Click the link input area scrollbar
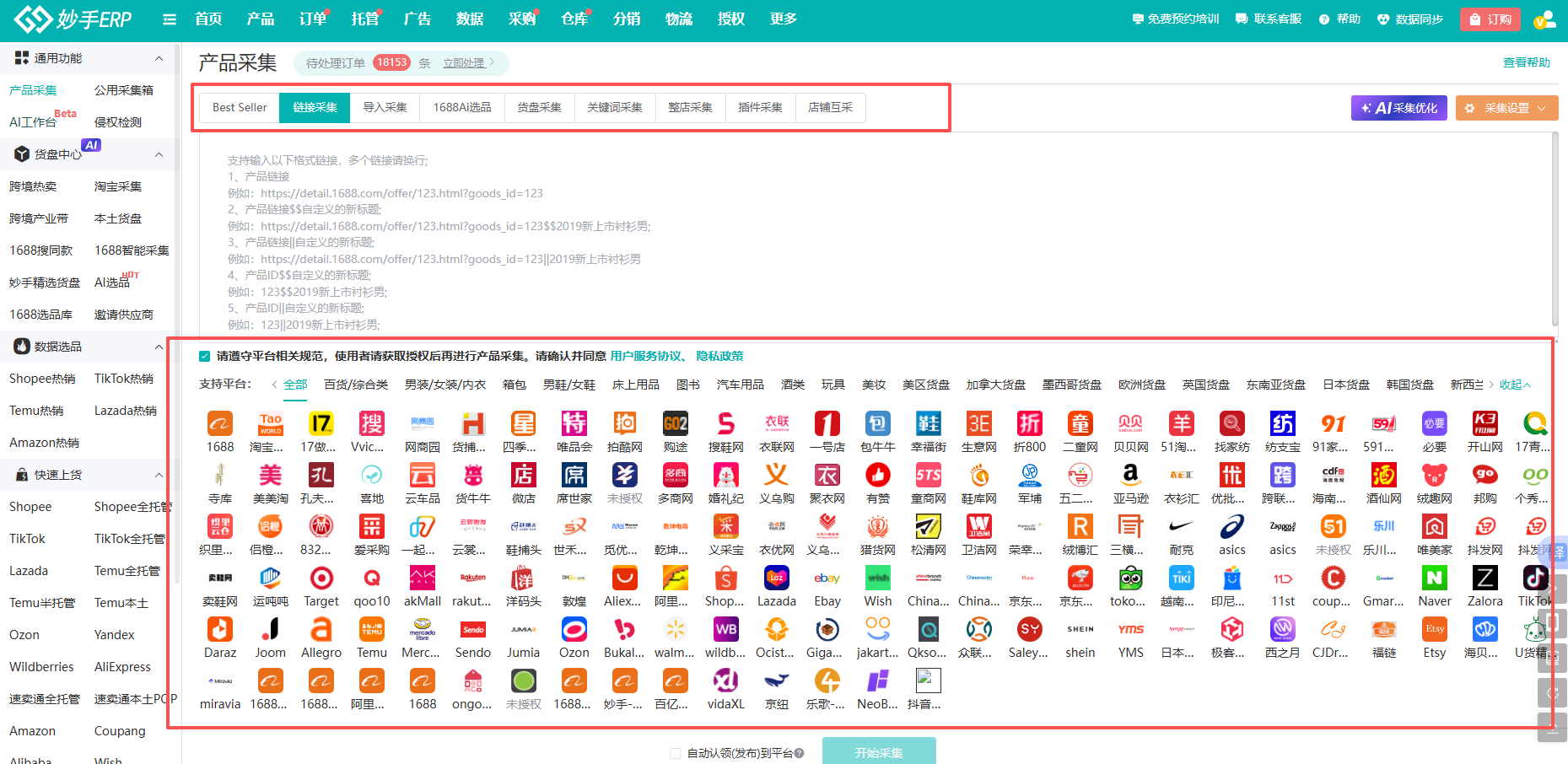 [x=1555, y=228]
